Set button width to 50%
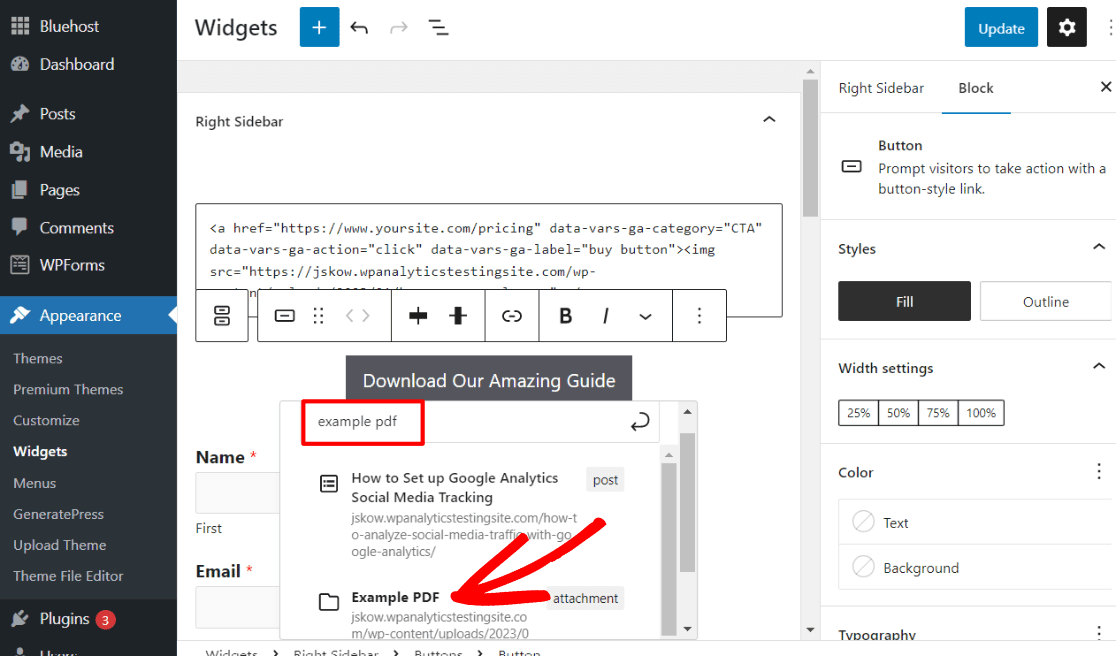This screenshot has height=656, width=1116. (x=897, y=412)
